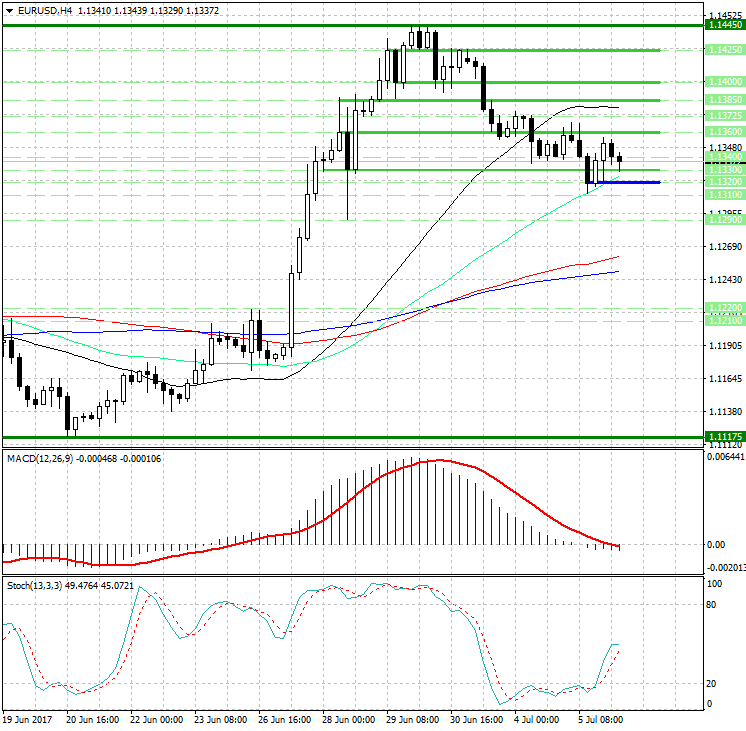Image resolution: width=746 pixels, height=731 pixels.
Task: Click the 0.006441 MACD scale value
Action: pyautogui.click(x=723, y=457)
